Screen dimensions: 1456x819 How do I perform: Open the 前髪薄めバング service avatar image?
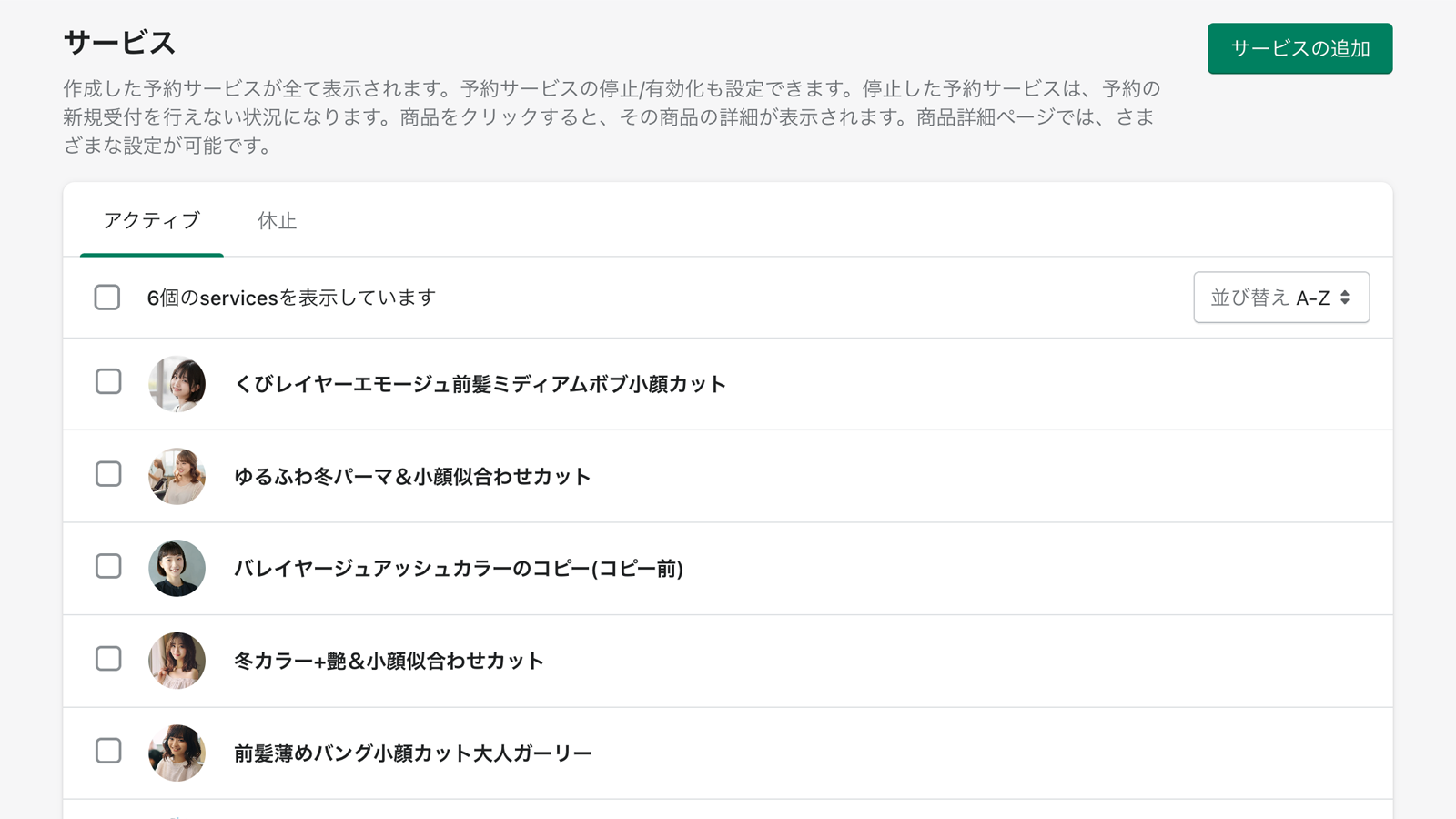pyautogui.click(x=177, y=753)
